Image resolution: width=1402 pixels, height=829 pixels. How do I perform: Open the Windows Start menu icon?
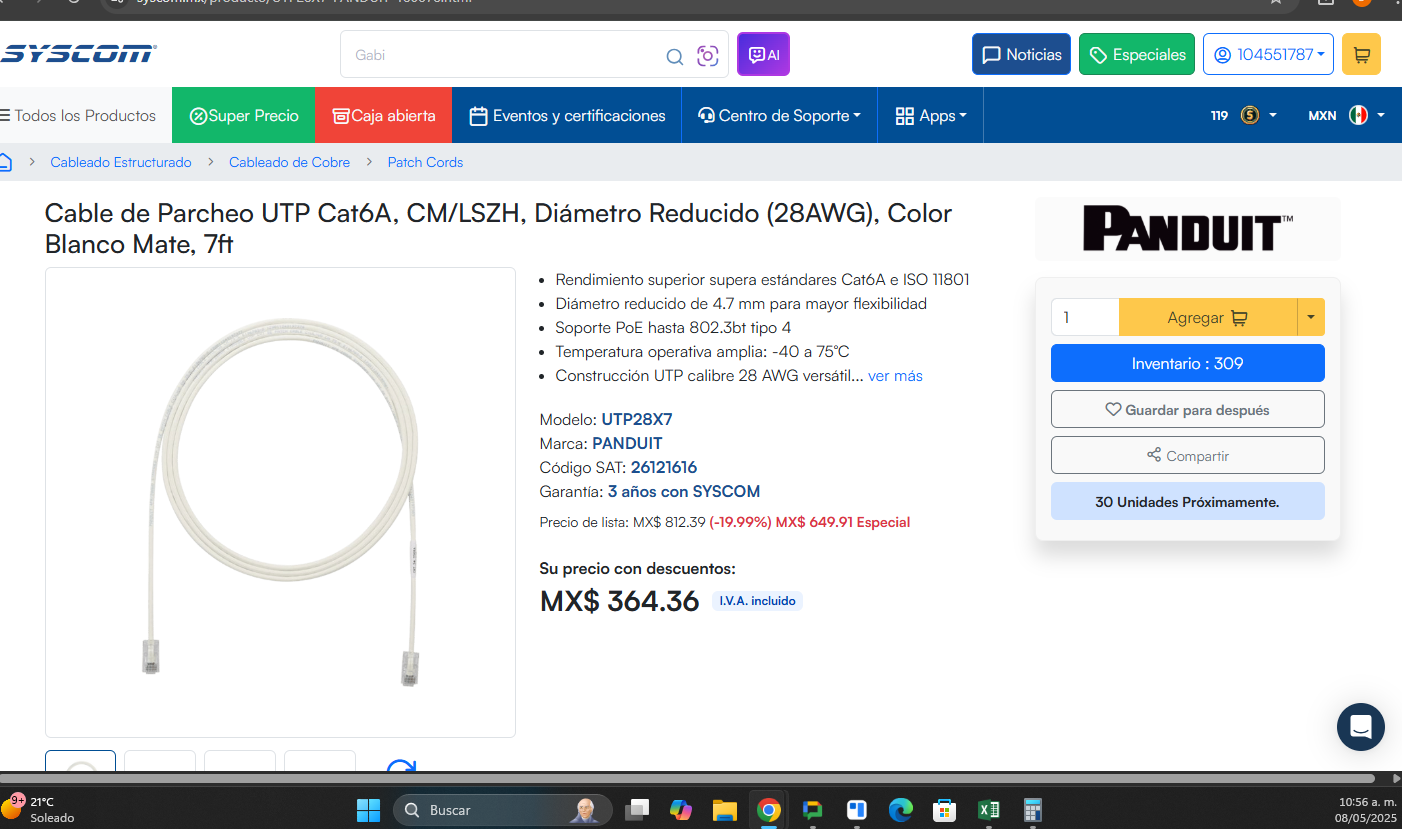(x=368, y=810)
